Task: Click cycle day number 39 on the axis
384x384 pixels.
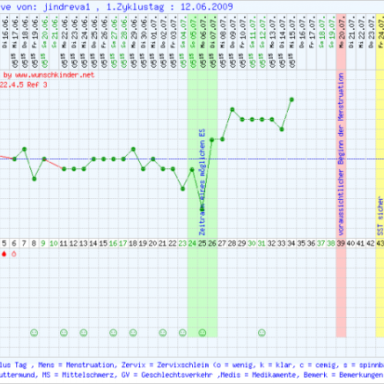Action: click(x=341, y=244)
